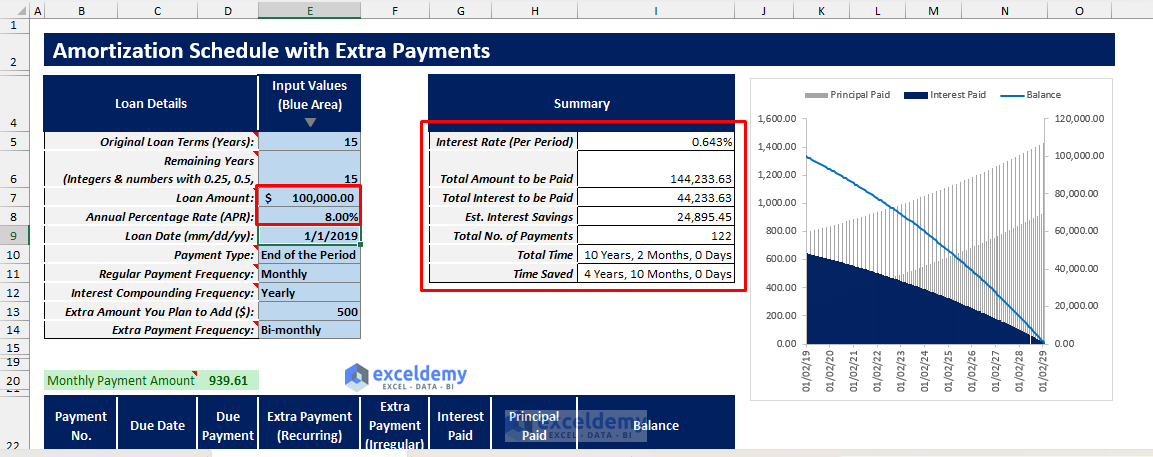Click the Balance table header
This screenshot has height=457, width=1153.
tap(656, 425)
